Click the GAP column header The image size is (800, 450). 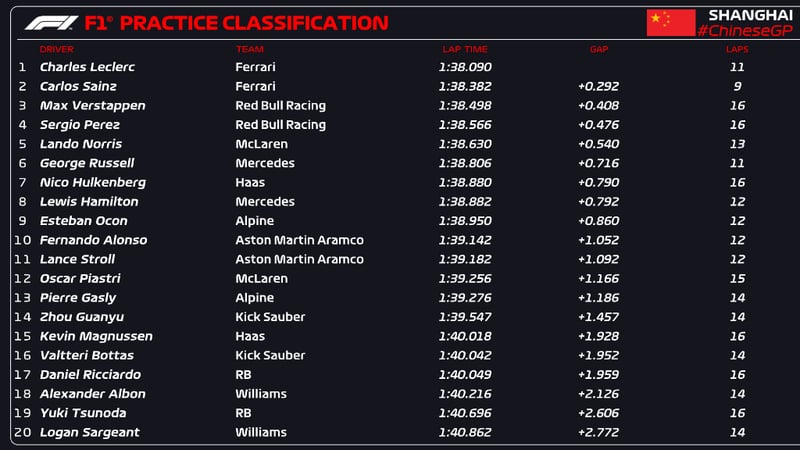tap(599, 49)
